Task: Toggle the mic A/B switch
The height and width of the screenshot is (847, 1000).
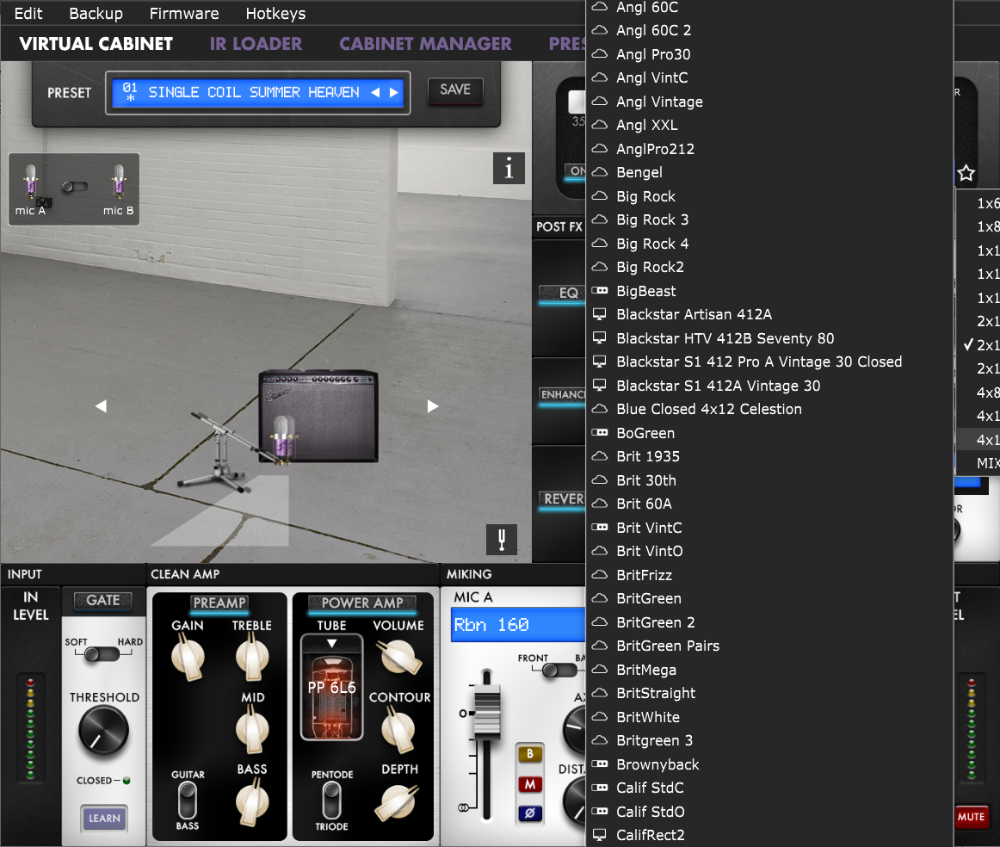Action: tap(75, 187)
